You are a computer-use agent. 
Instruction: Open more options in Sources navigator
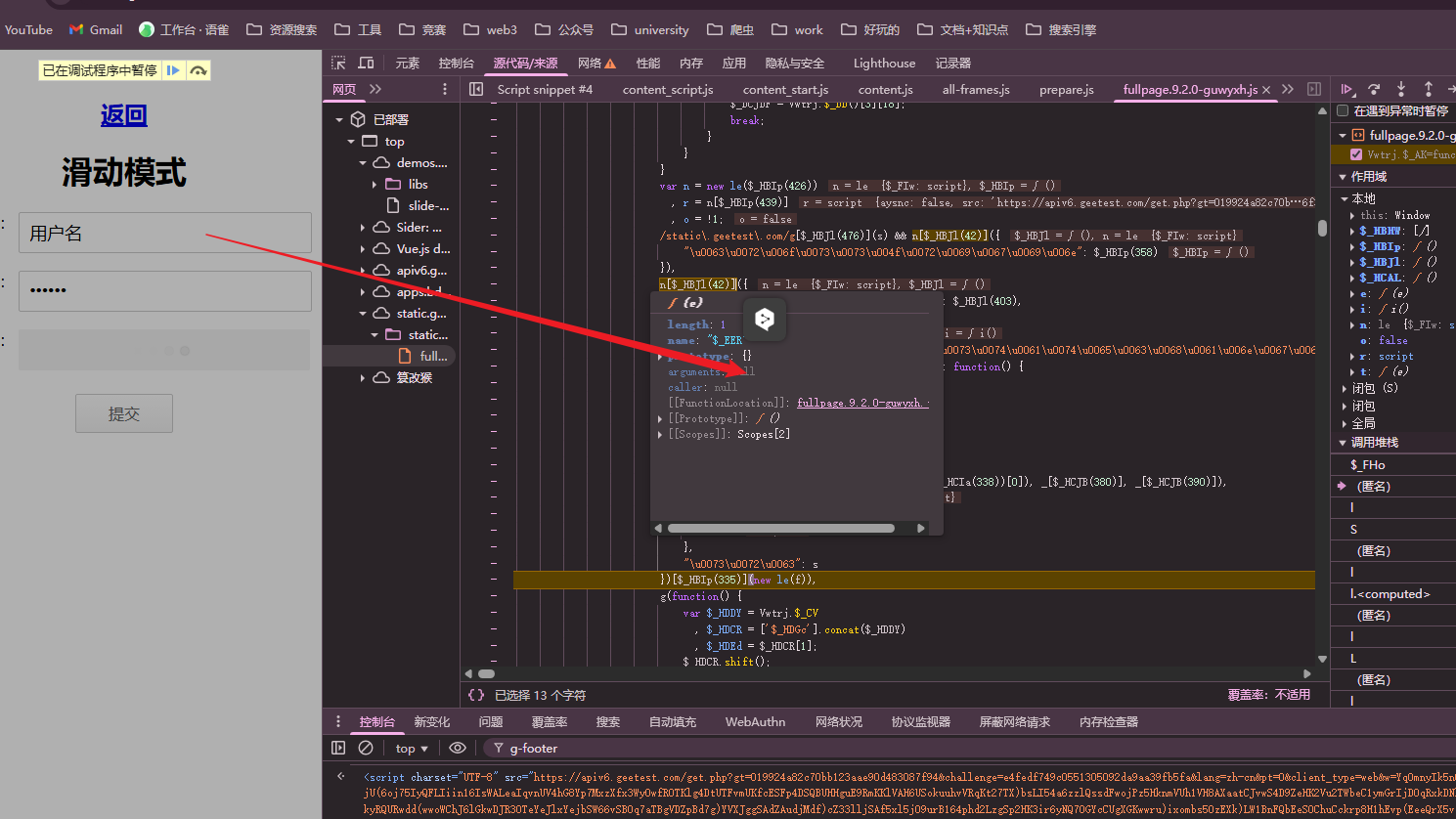445,89
